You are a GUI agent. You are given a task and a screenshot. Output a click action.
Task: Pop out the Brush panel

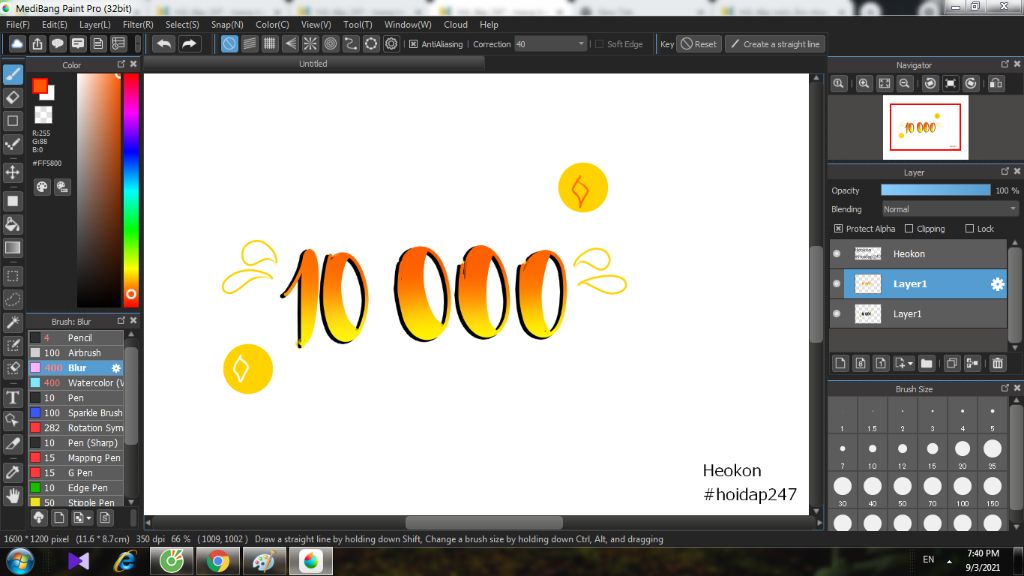tap(121, 321)
